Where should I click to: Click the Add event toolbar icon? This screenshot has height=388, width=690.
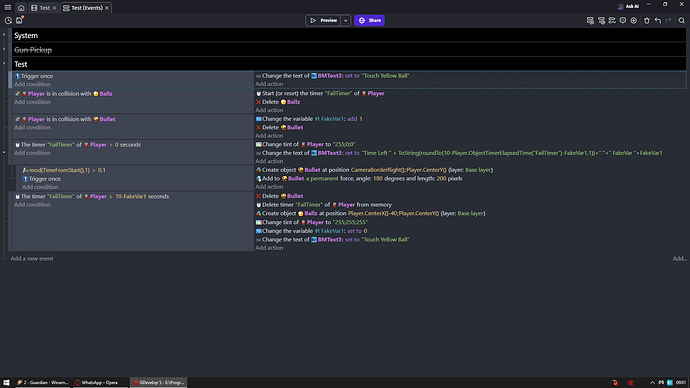(x=590, y=21)
